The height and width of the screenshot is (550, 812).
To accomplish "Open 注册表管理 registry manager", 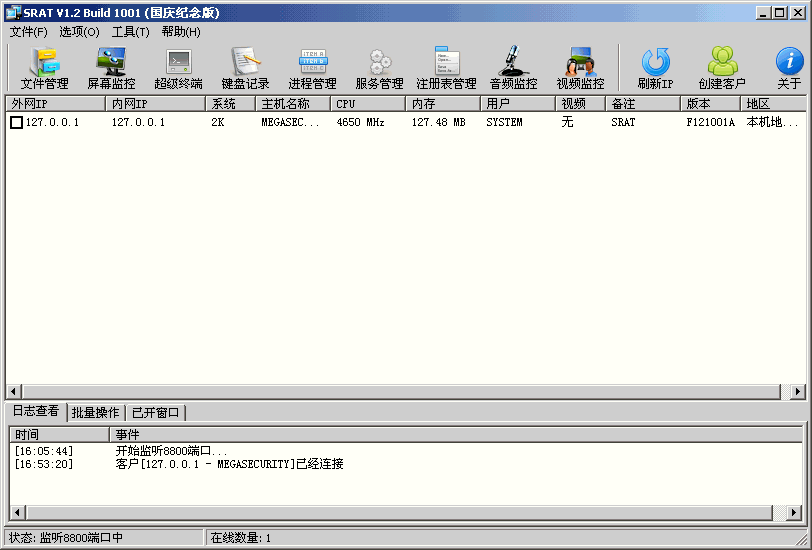I will [x=446, y=68].
